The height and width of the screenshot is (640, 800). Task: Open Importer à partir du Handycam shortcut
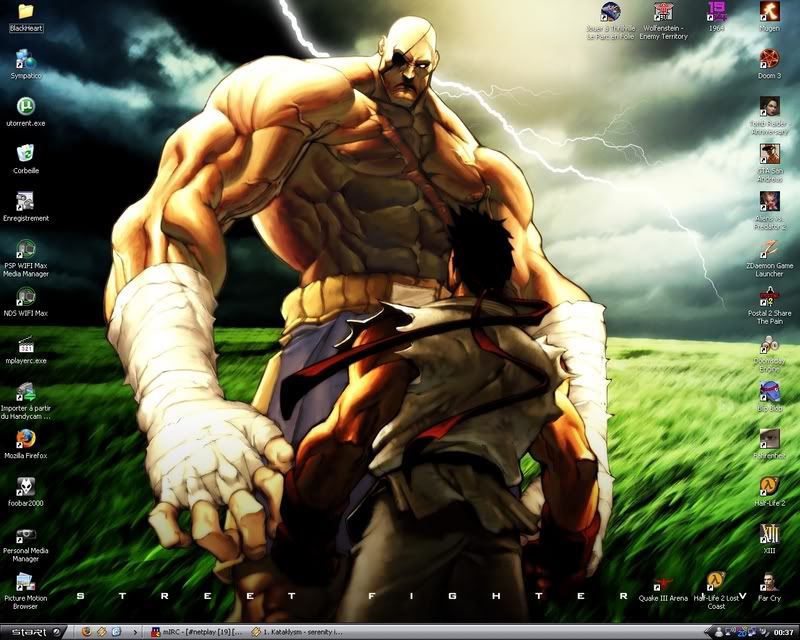click(x=26, y=402)
